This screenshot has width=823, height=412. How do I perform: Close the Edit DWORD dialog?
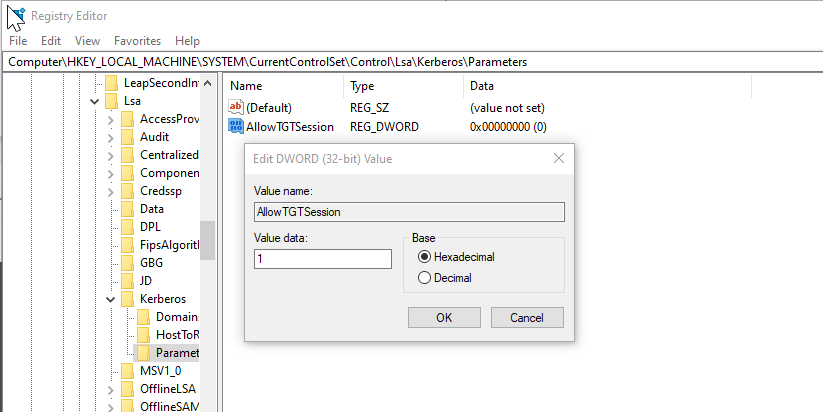pos(559,159)
